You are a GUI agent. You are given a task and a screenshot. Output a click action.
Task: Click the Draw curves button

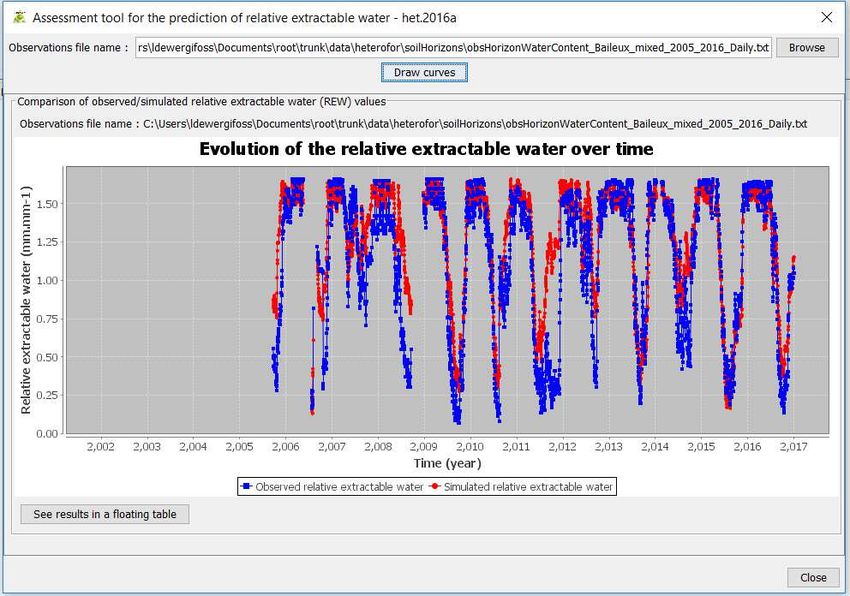tap(424, 73)
